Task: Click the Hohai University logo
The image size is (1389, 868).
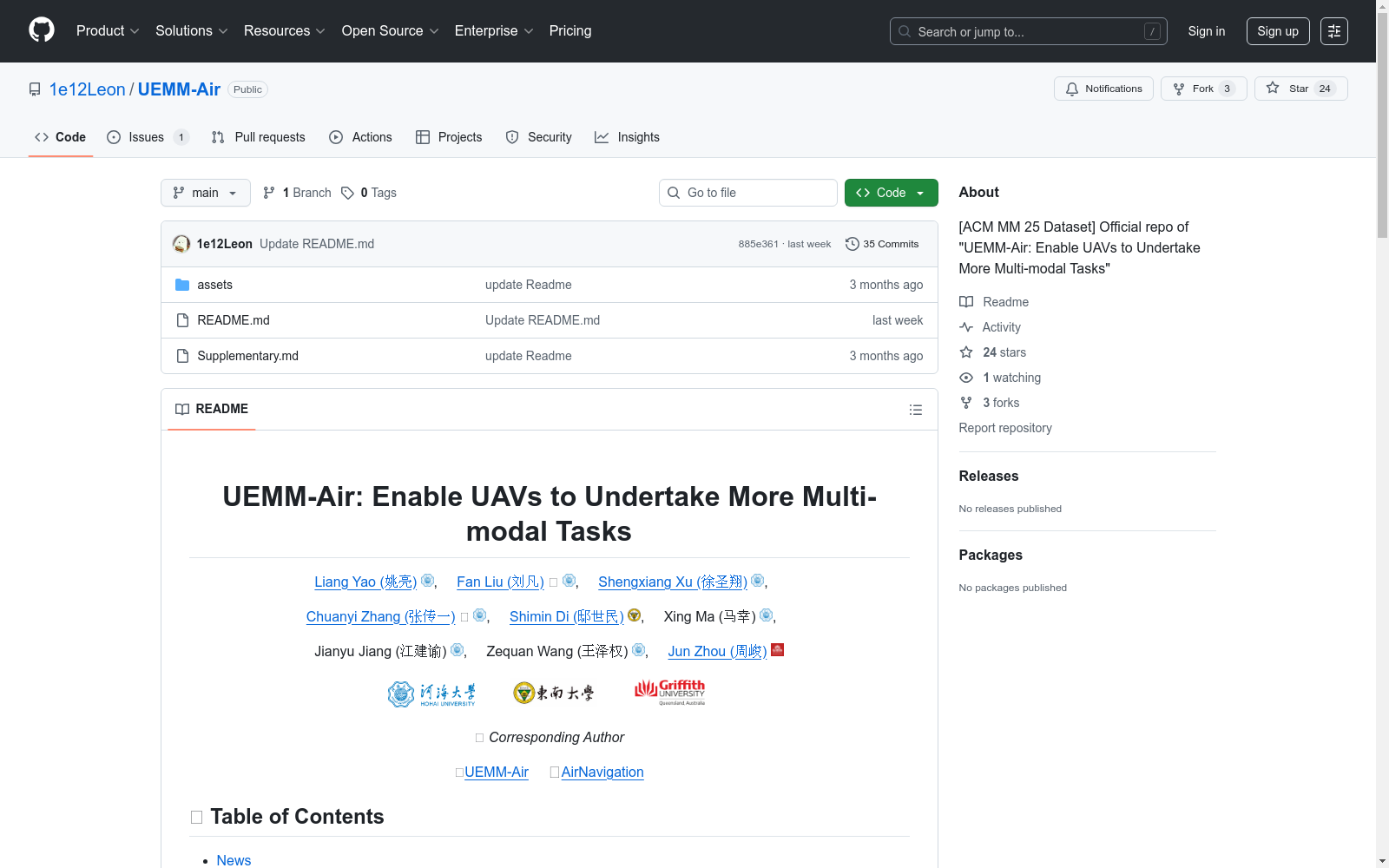Action: (431, 694)
